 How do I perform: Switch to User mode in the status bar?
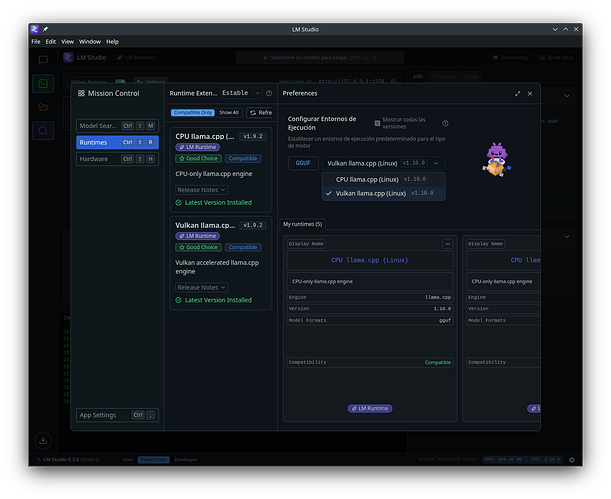coord(127,460)
